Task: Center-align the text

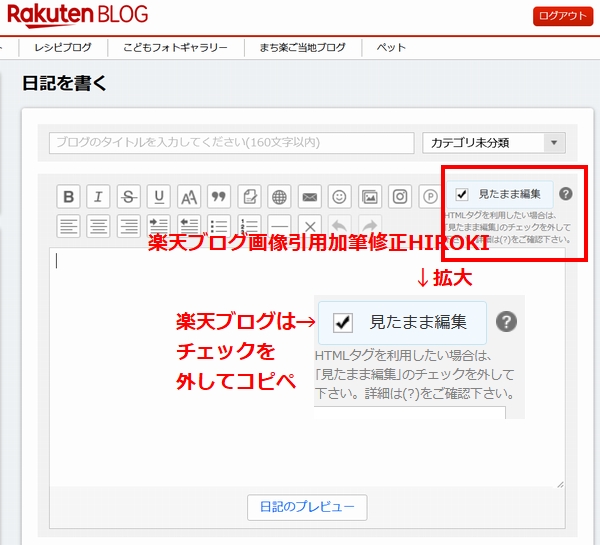Action: [98, 226]
